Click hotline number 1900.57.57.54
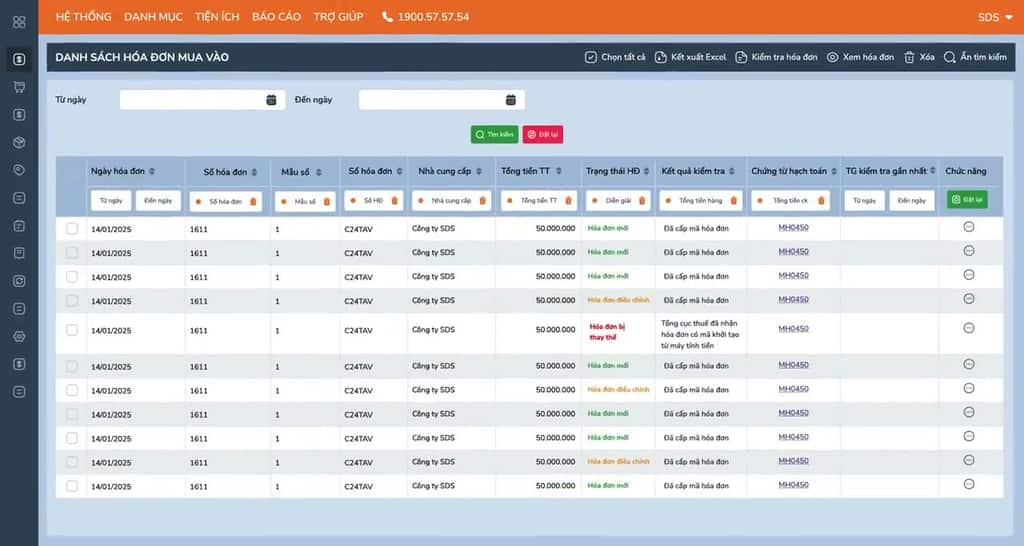This screenshot has width=1024, height=546. click(x=433, y=17)
